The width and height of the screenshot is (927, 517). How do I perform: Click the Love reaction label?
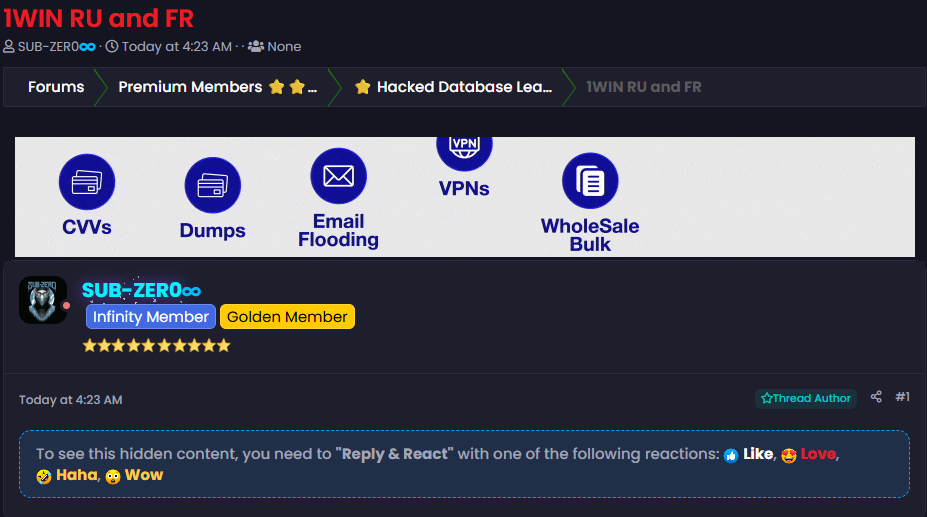[x=818, y=454]
